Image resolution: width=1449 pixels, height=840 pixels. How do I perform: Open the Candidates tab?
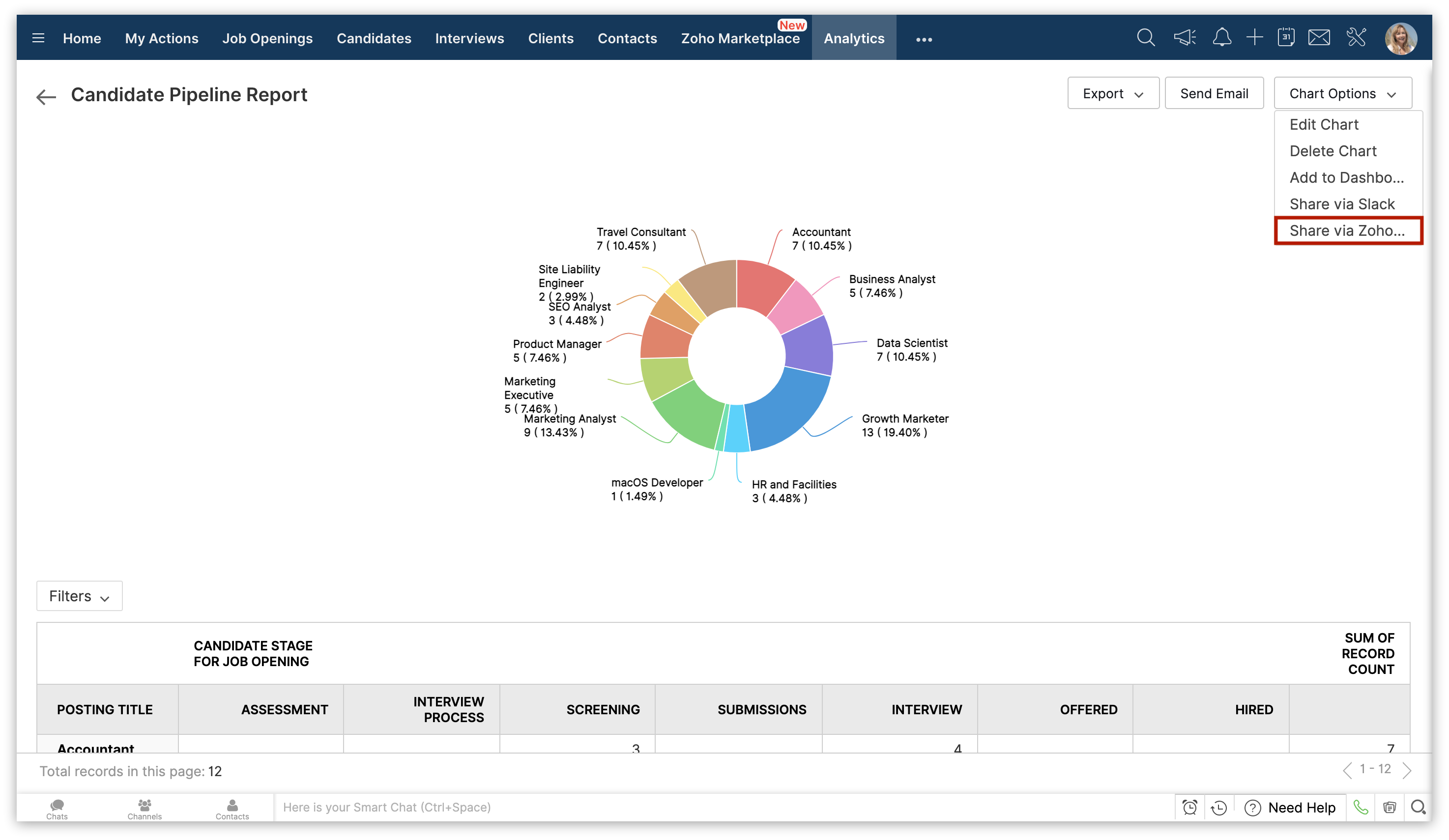pos(374,38)
